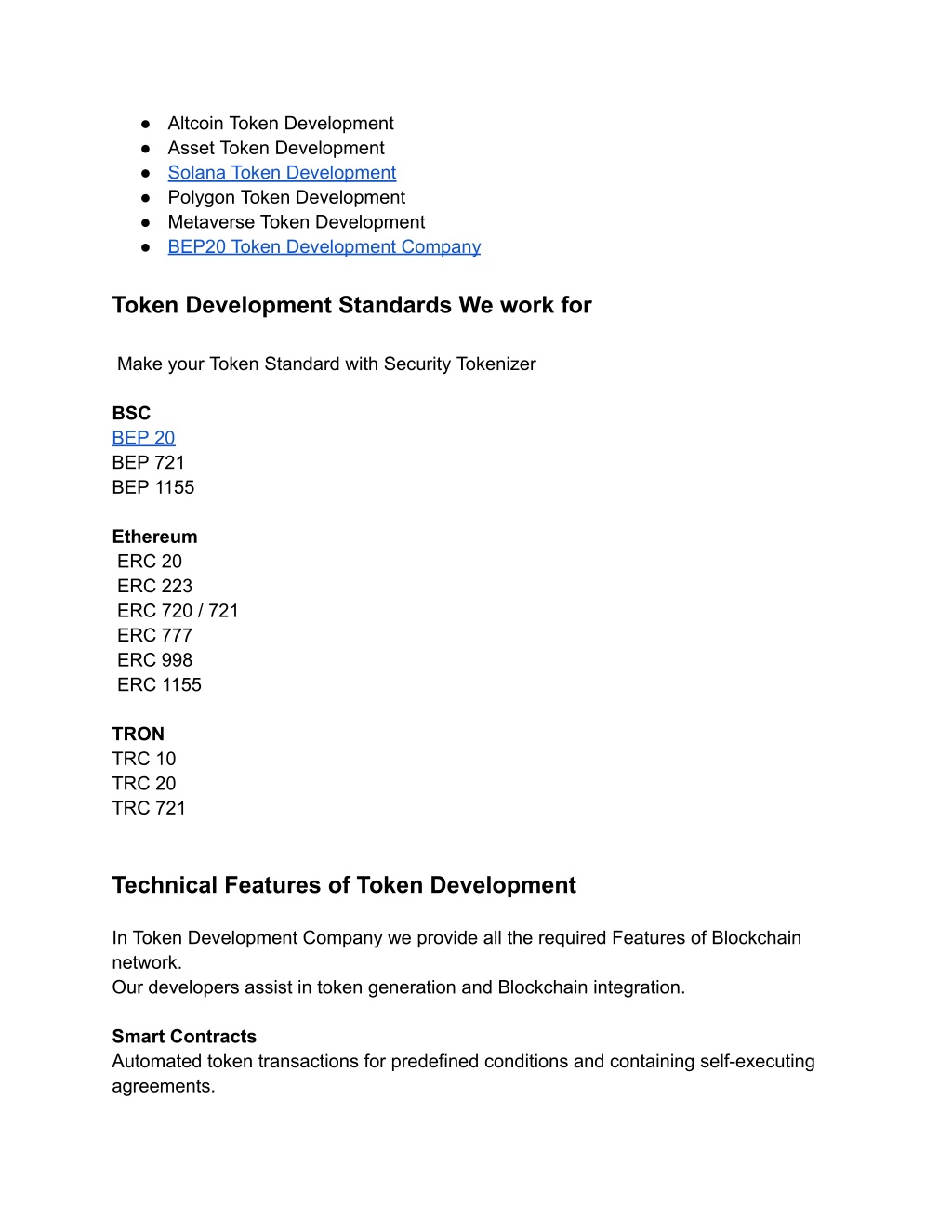Click the bold Ethereum label
The image size is (952, 1232).
[x=154, y=537]
